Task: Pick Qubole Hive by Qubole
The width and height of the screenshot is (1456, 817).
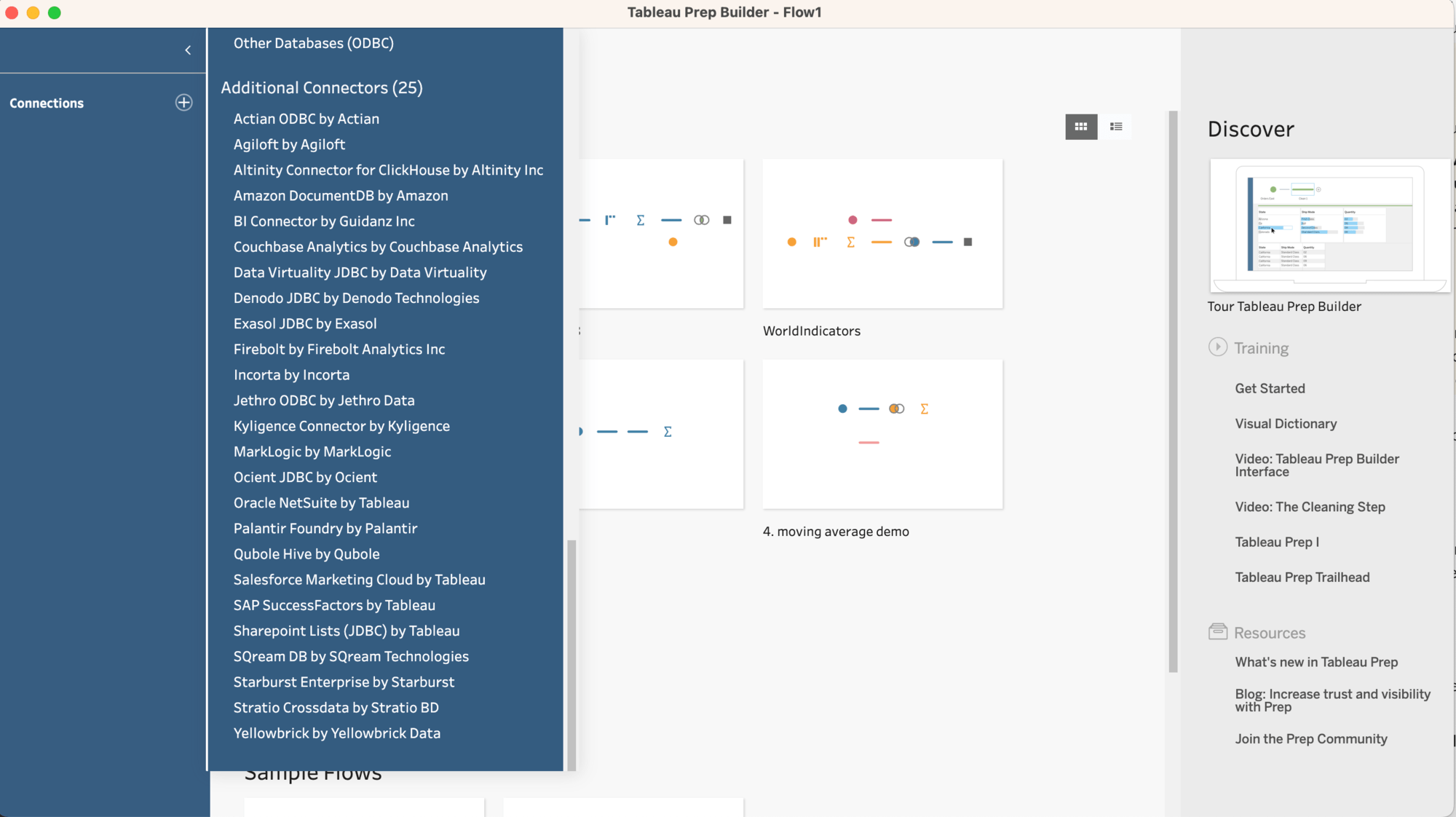Action: pos(306,554)
